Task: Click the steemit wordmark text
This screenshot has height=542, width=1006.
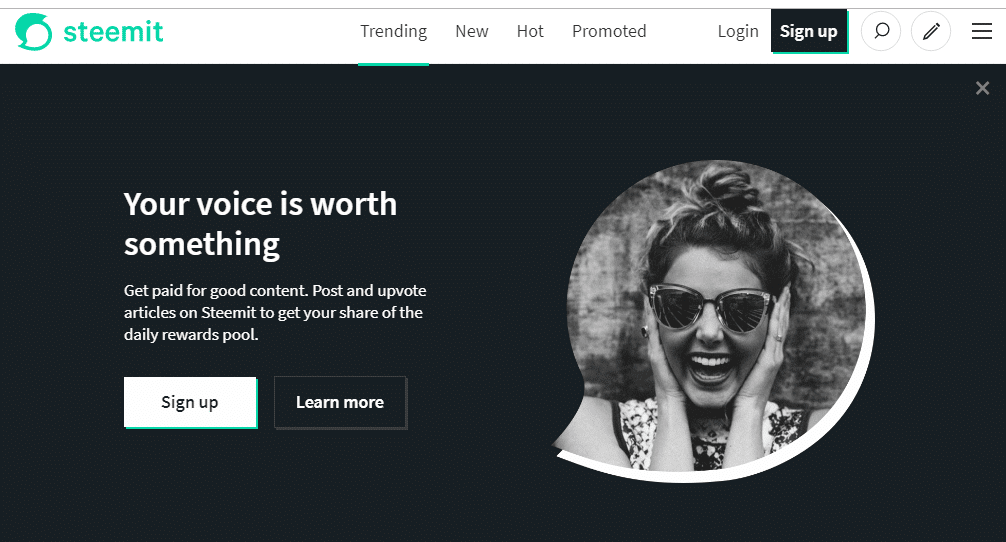Action: (113, 32)
